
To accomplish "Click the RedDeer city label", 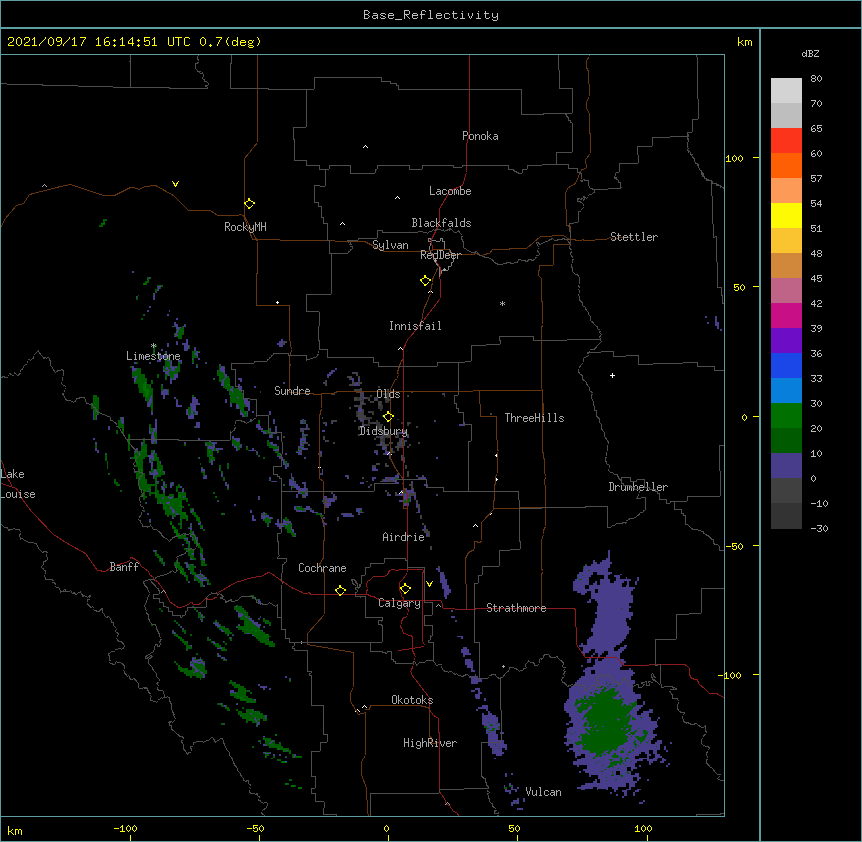I will pyautogui.click(x=440, y=255).
